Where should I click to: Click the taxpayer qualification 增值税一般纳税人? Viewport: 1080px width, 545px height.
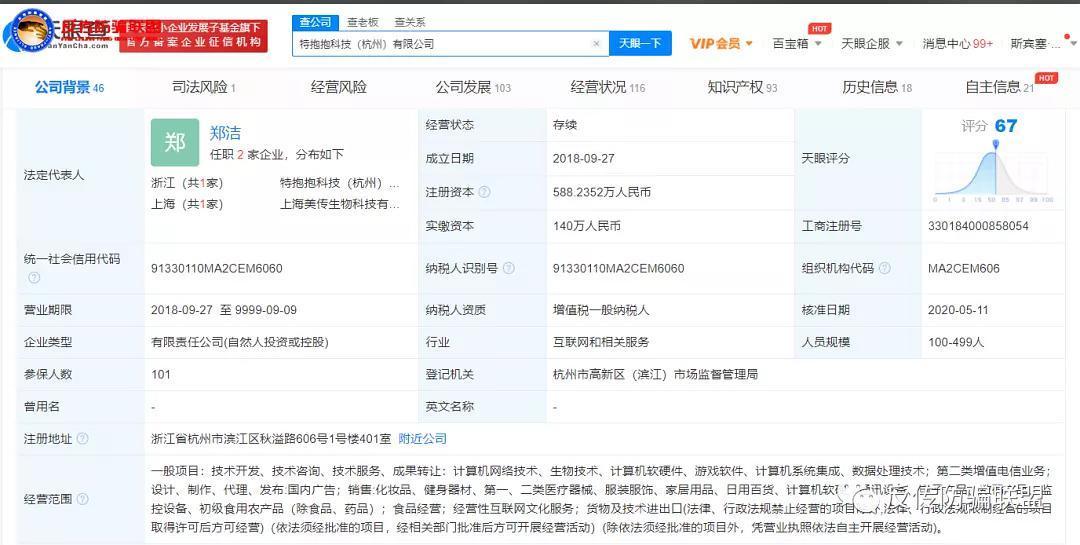(x=601, y=310)
